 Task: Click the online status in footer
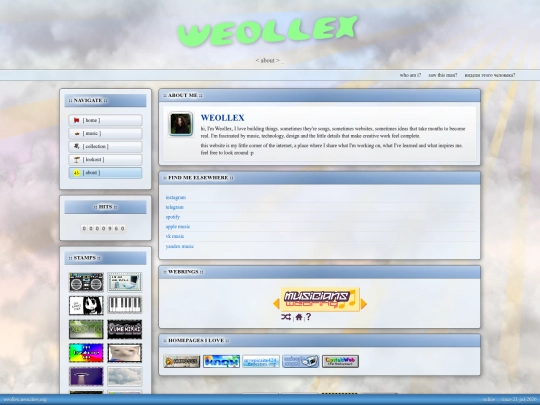coord(488,399)
